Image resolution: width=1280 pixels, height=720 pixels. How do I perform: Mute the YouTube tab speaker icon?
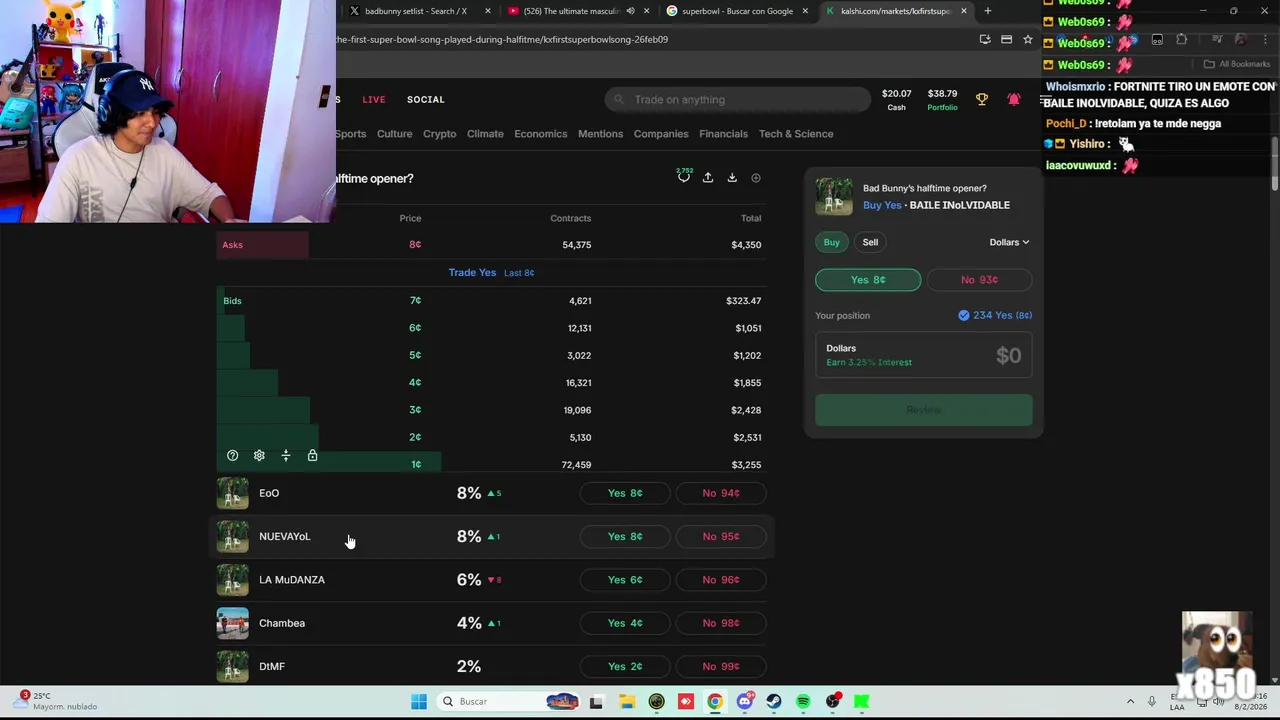tap(630, 11)
